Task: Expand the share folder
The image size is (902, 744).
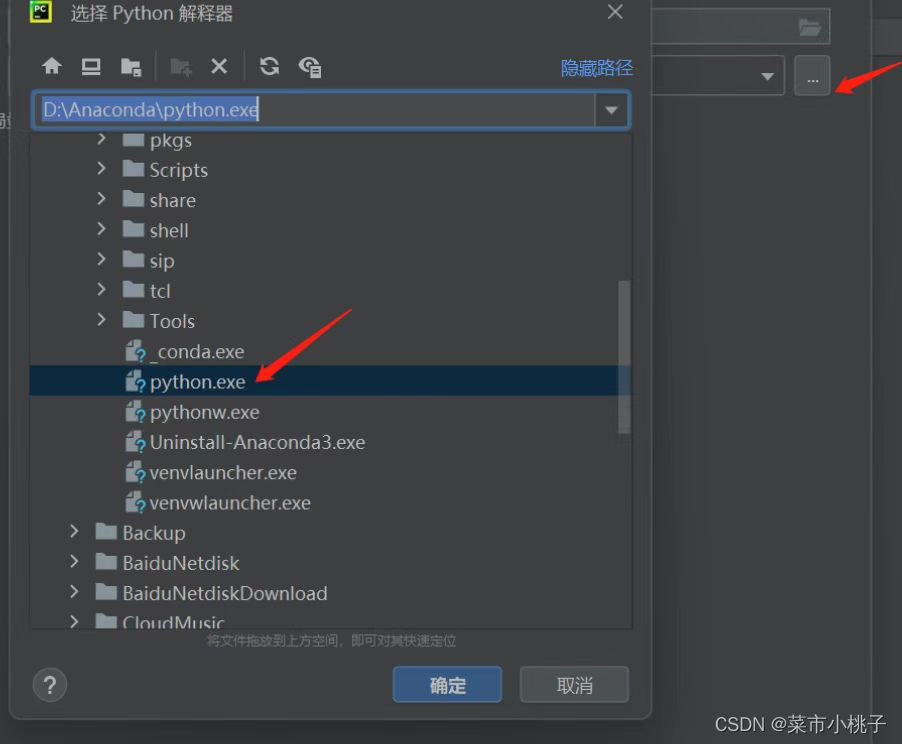Action: tap(101, 199)
